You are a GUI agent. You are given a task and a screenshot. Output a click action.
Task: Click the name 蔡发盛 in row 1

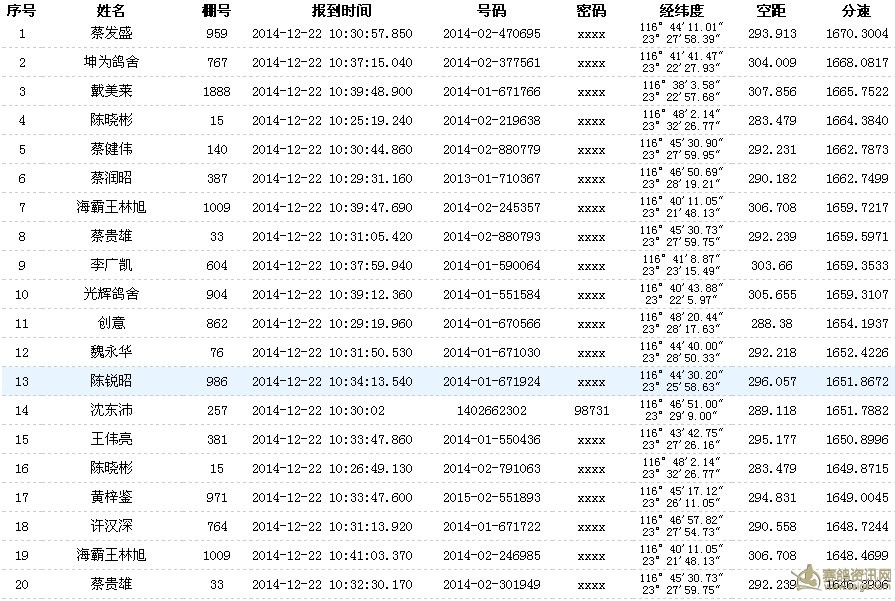(x=111, y=33)
